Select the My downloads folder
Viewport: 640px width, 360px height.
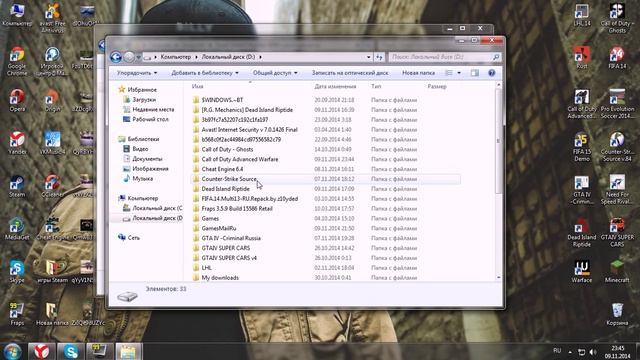pos(220,278)
